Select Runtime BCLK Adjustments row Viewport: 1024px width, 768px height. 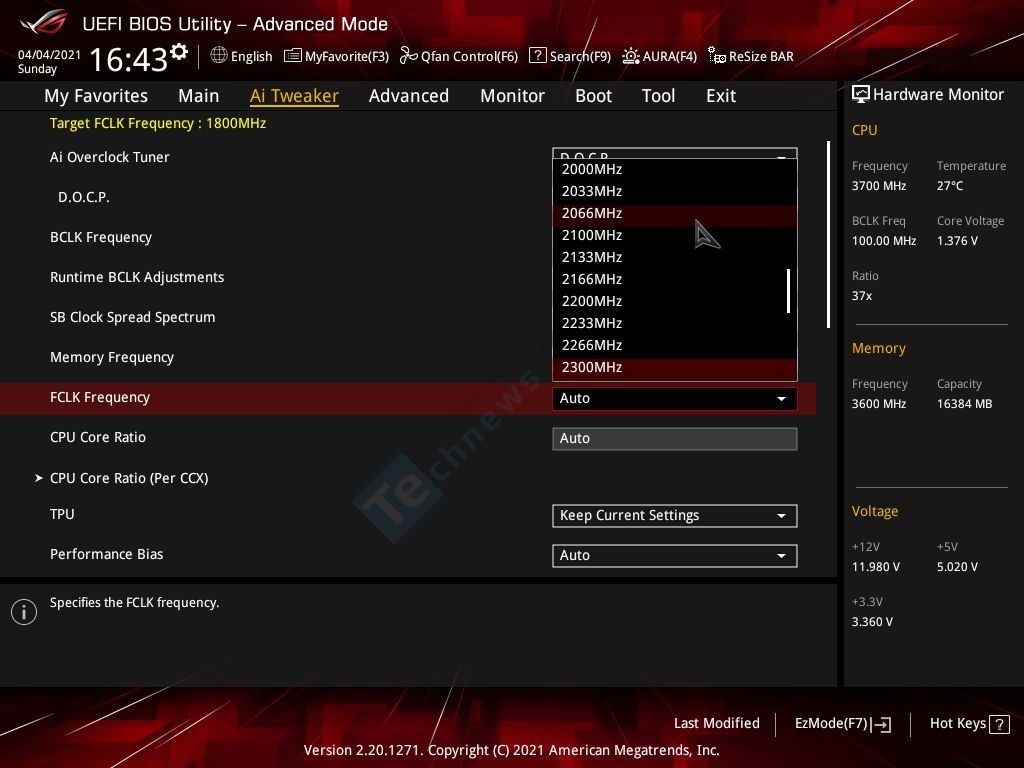(136, 278)
